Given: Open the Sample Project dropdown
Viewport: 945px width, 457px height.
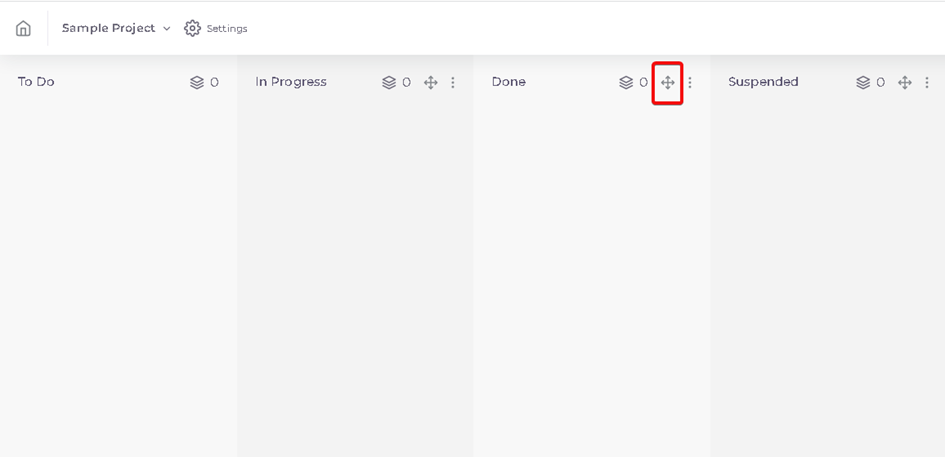Looking at the screenshot, I should (x=116, y=28).
